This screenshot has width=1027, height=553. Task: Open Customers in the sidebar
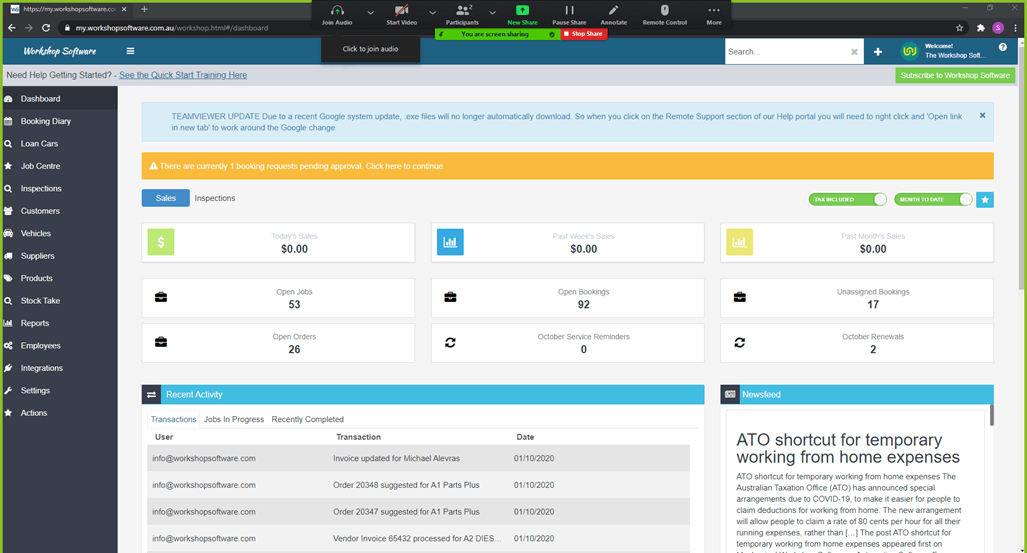click(60, 211)
